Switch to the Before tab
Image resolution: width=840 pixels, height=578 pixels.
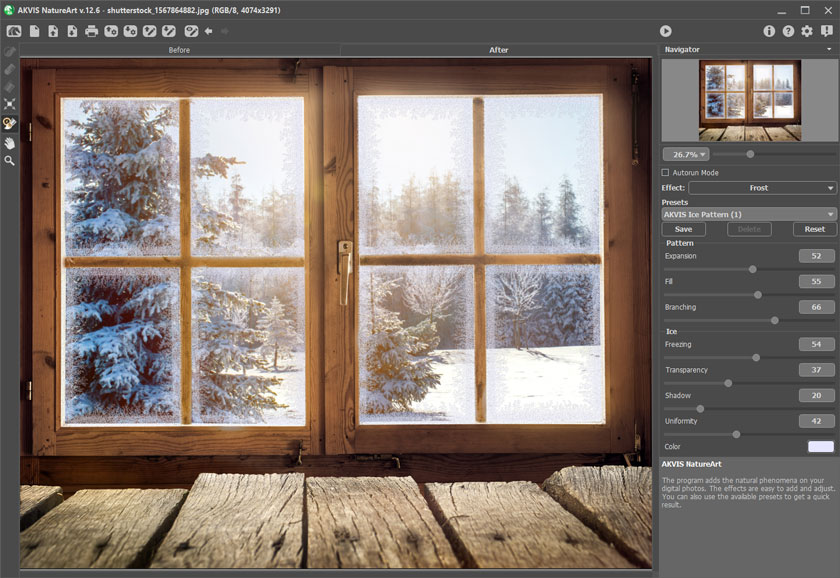179,50
